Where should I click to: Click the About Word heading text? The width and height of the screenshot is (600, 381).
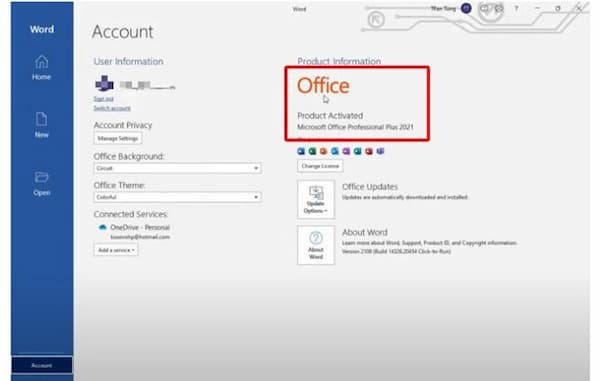coord(365,232)
